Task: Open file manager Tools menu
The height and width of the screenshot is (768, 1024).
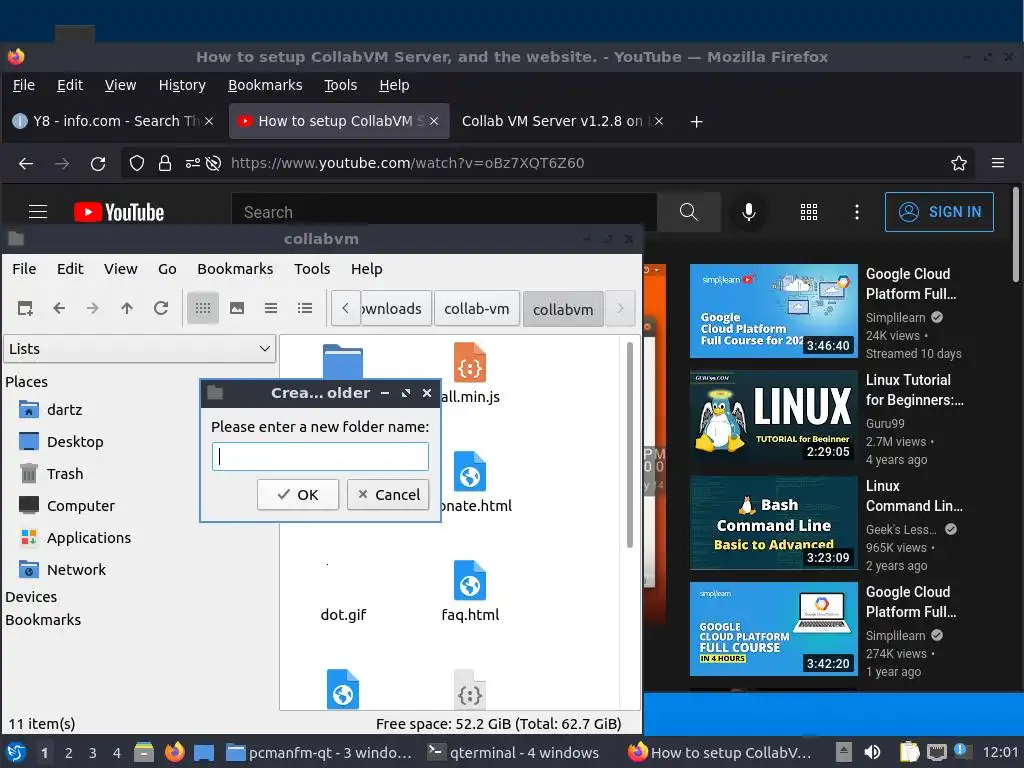Action: click(312, 269)
